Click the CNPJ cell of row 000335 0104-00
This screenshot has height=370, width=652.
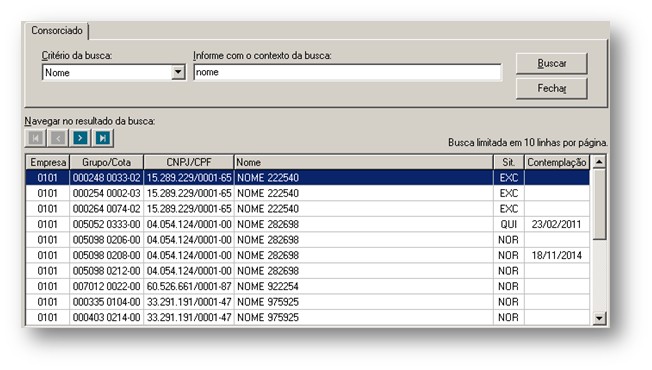pyautogui.click(x=189, y=302)
